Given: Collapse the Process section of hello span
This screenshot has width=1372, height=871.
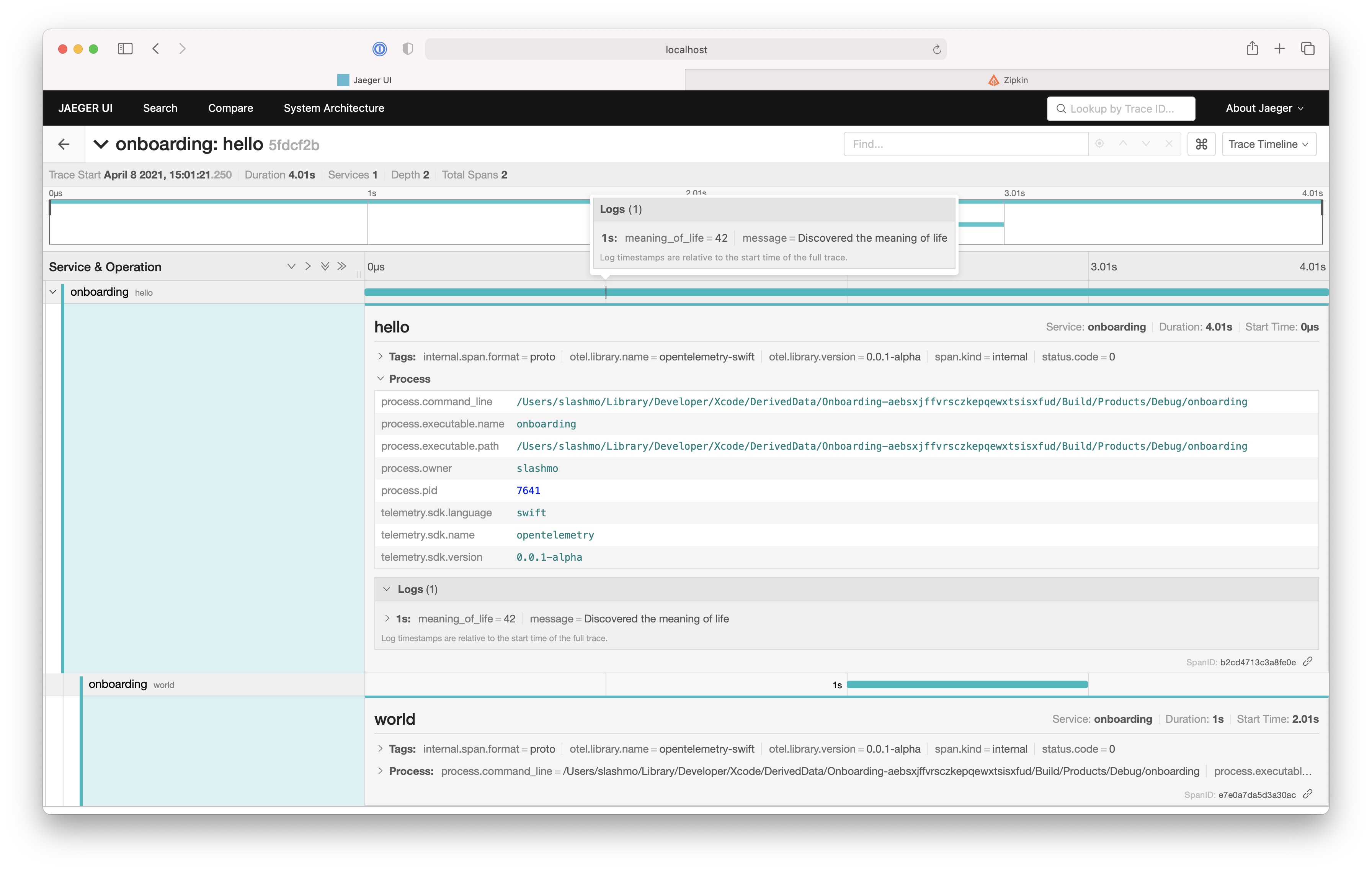Looking at the screenshot, I should pyautogui.click(x=381, y=379).
